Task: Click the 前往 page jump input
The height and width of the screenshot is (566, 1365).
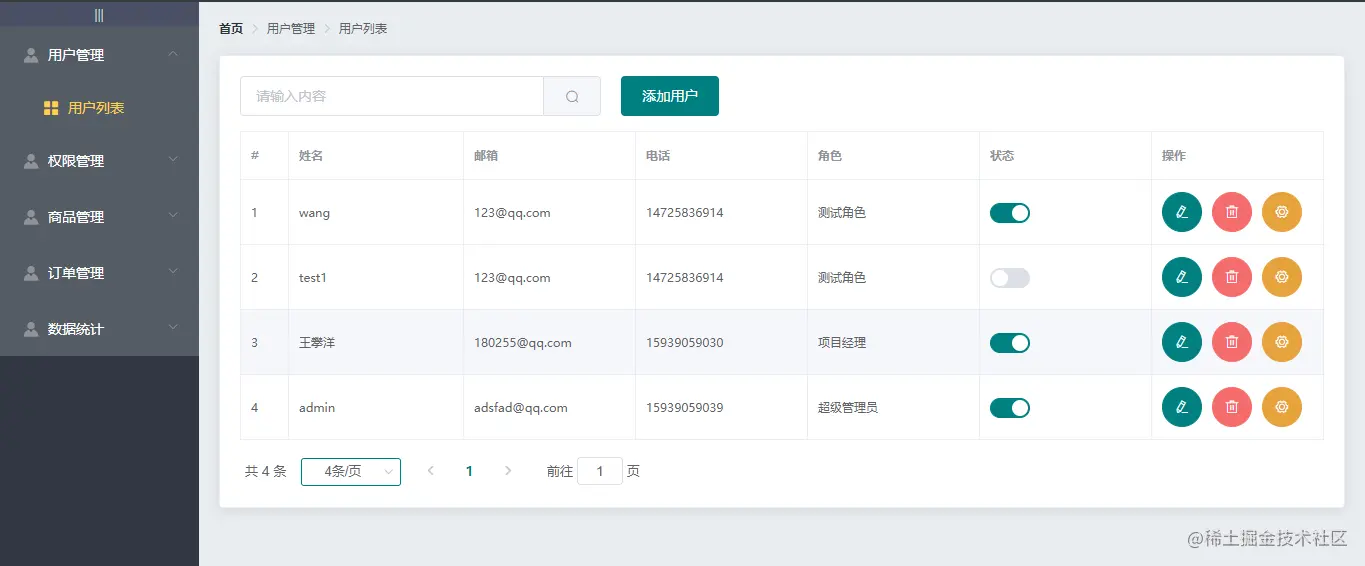Action: pyautogui.click(x=600, y=471)
